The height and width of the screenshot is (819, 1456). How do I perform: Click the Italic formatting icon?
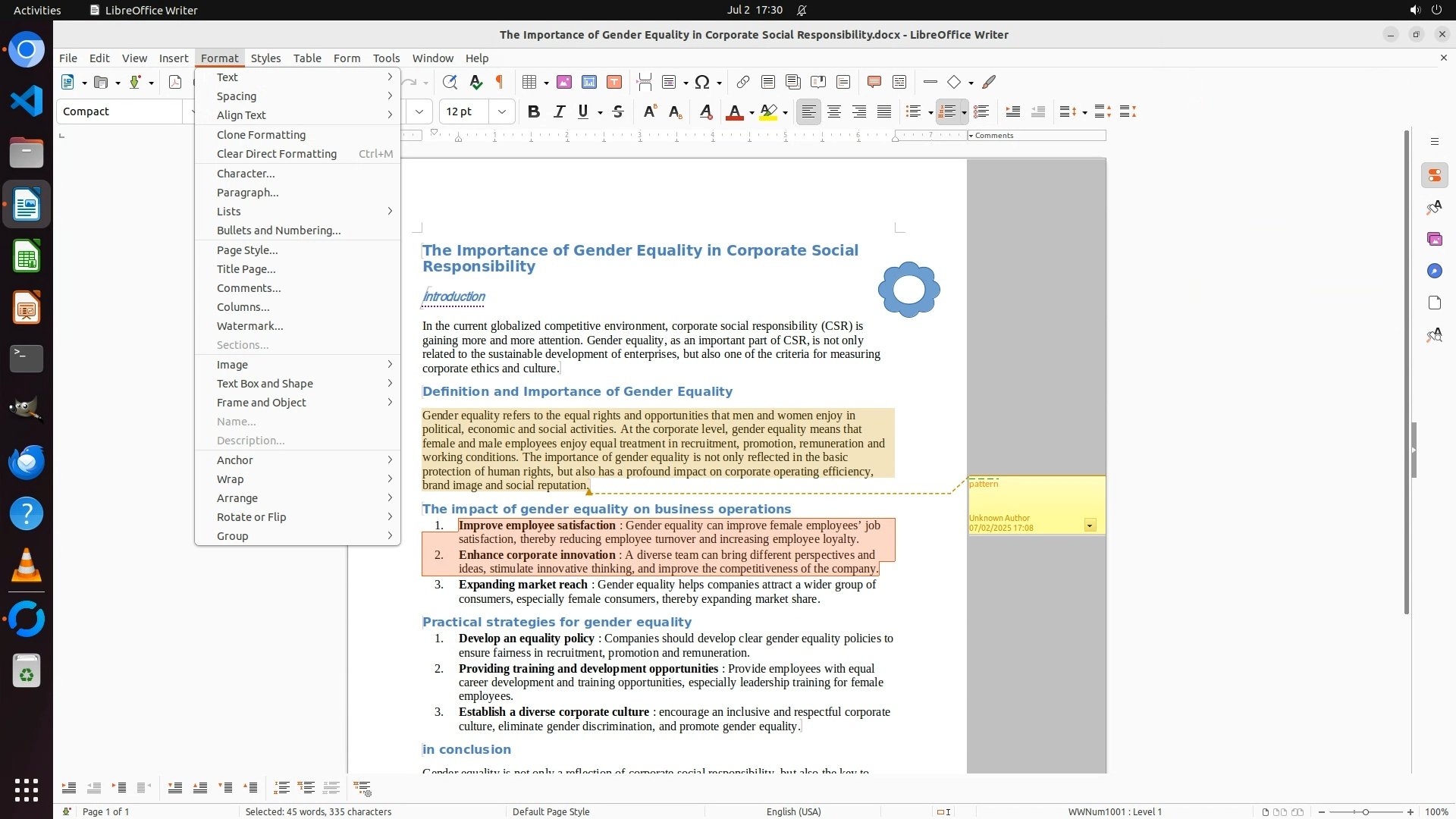tap(559, 111)
